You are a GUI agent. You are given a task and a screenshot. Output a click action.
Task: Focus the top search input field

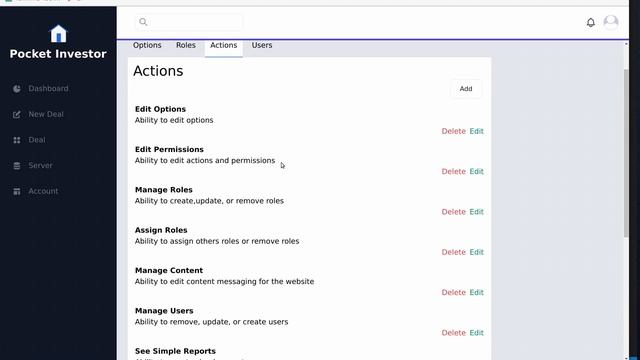pos(189,22)
